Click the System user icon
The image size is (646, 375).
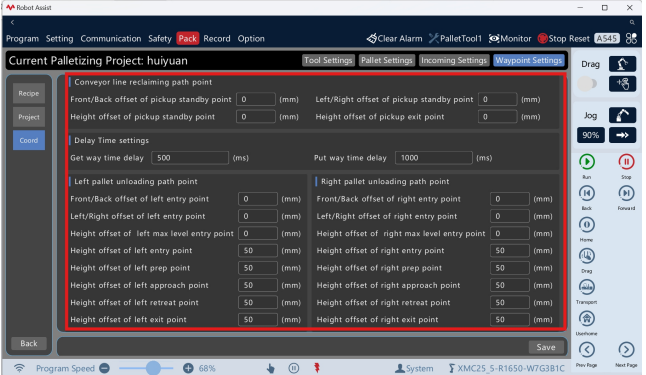tap(400, 368)
